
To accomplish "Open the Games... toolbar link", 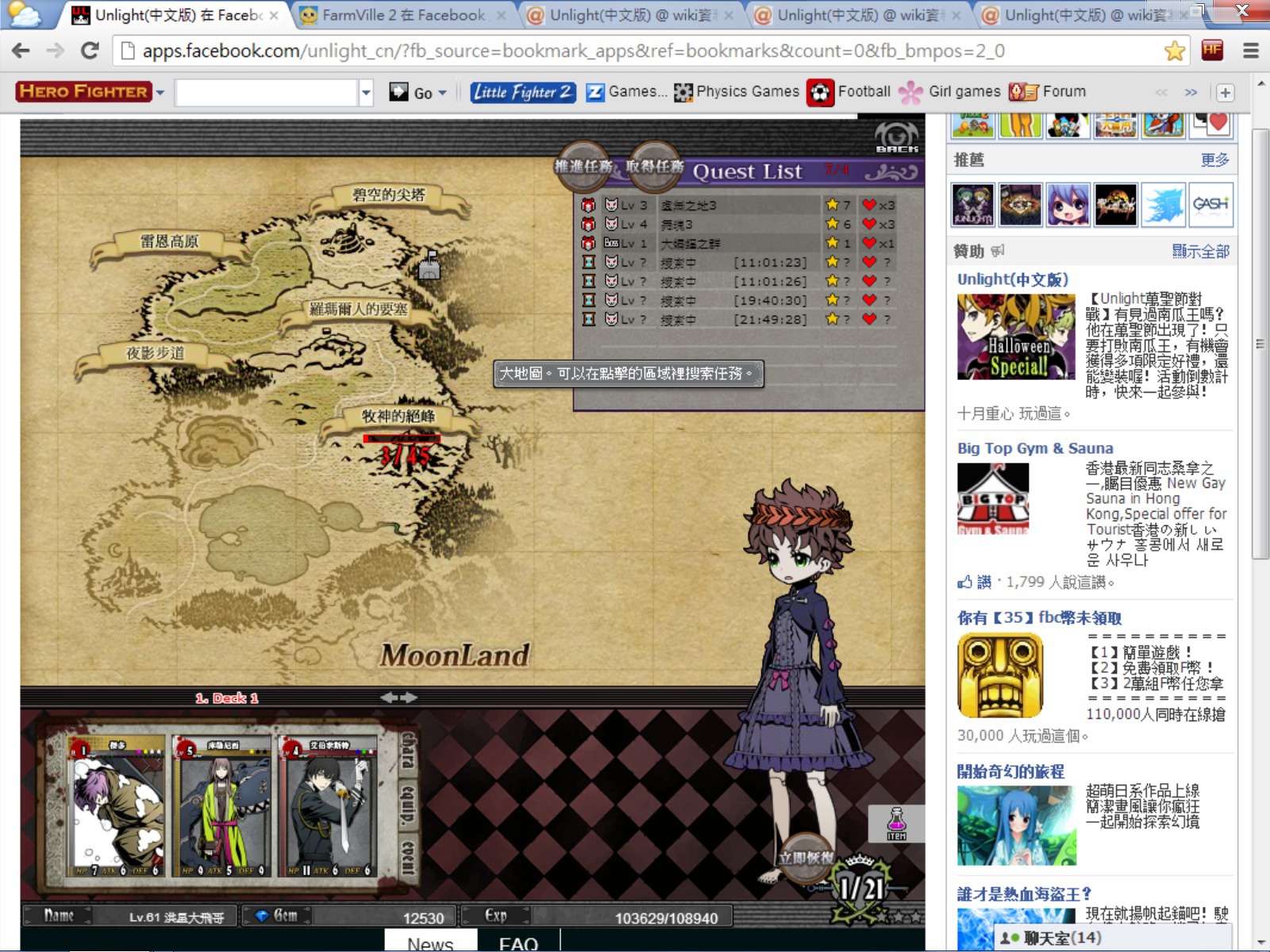I will 626,92.
